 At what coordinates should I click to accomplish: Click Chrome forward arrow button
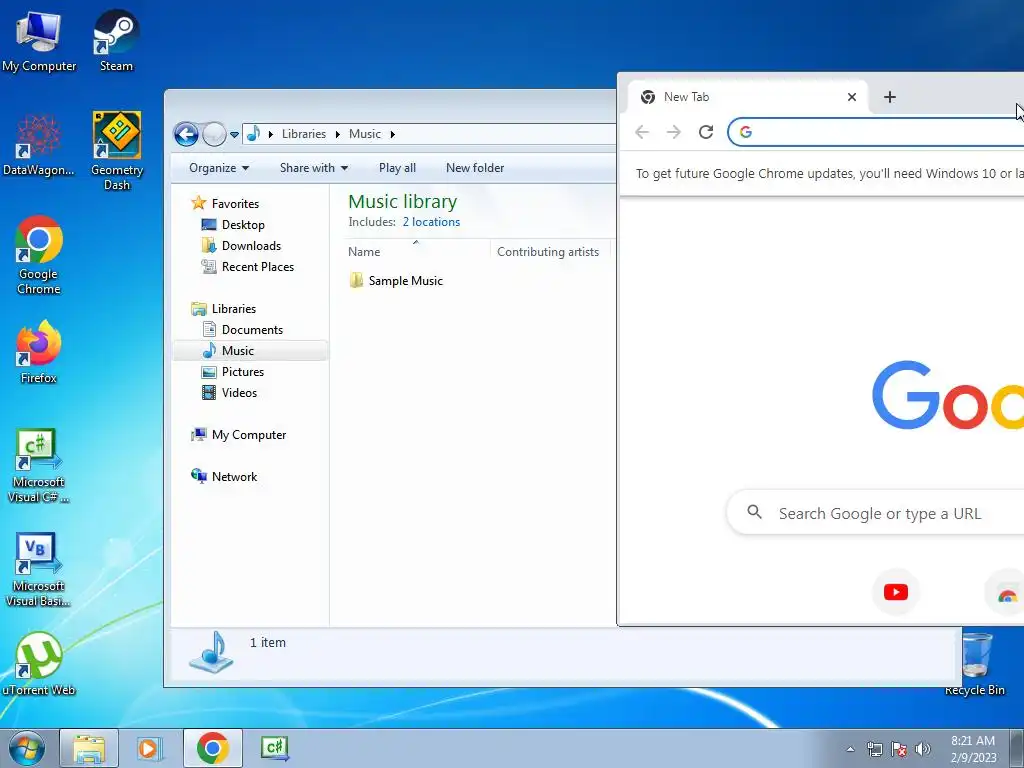pyautogui.click(x=674, y=132)
